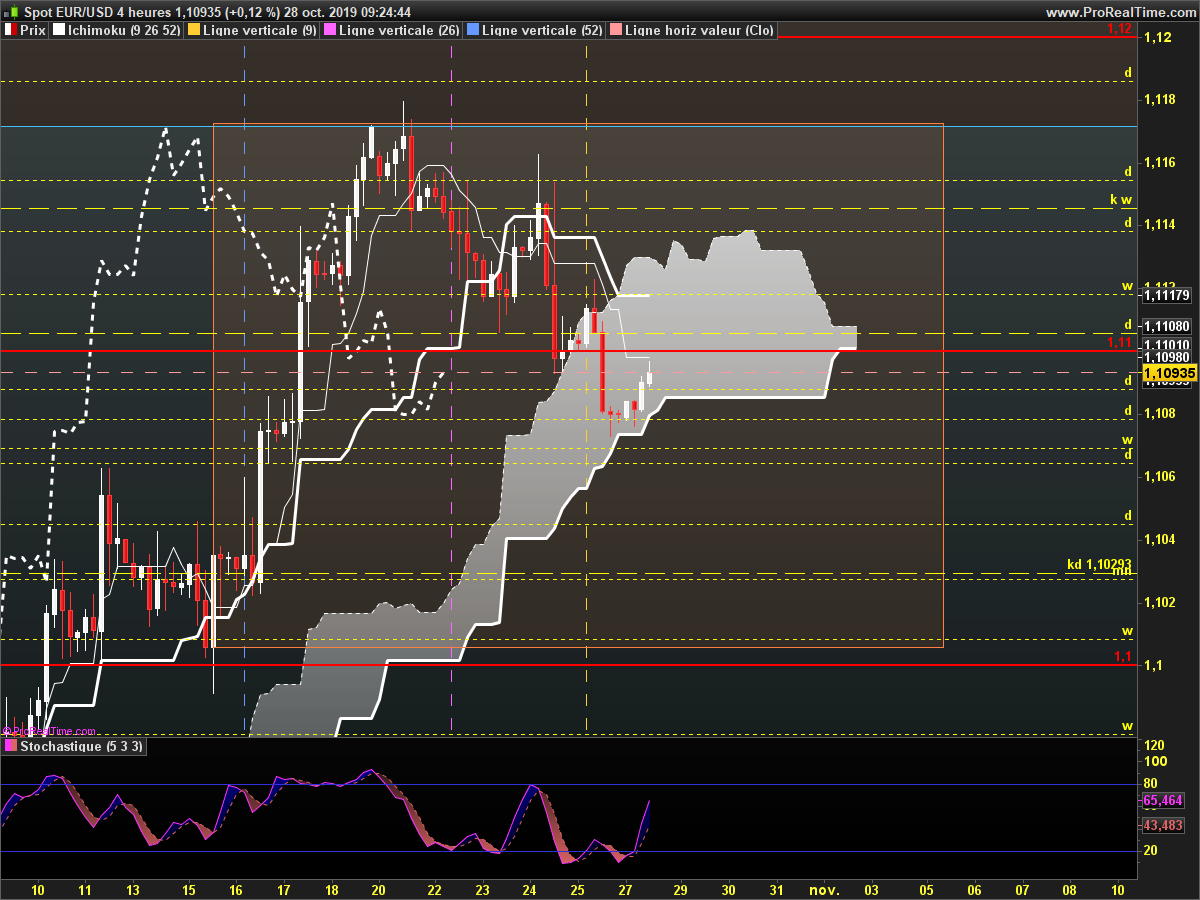Click the magenta Ligne verticale (26) swatch

(331, 30)
